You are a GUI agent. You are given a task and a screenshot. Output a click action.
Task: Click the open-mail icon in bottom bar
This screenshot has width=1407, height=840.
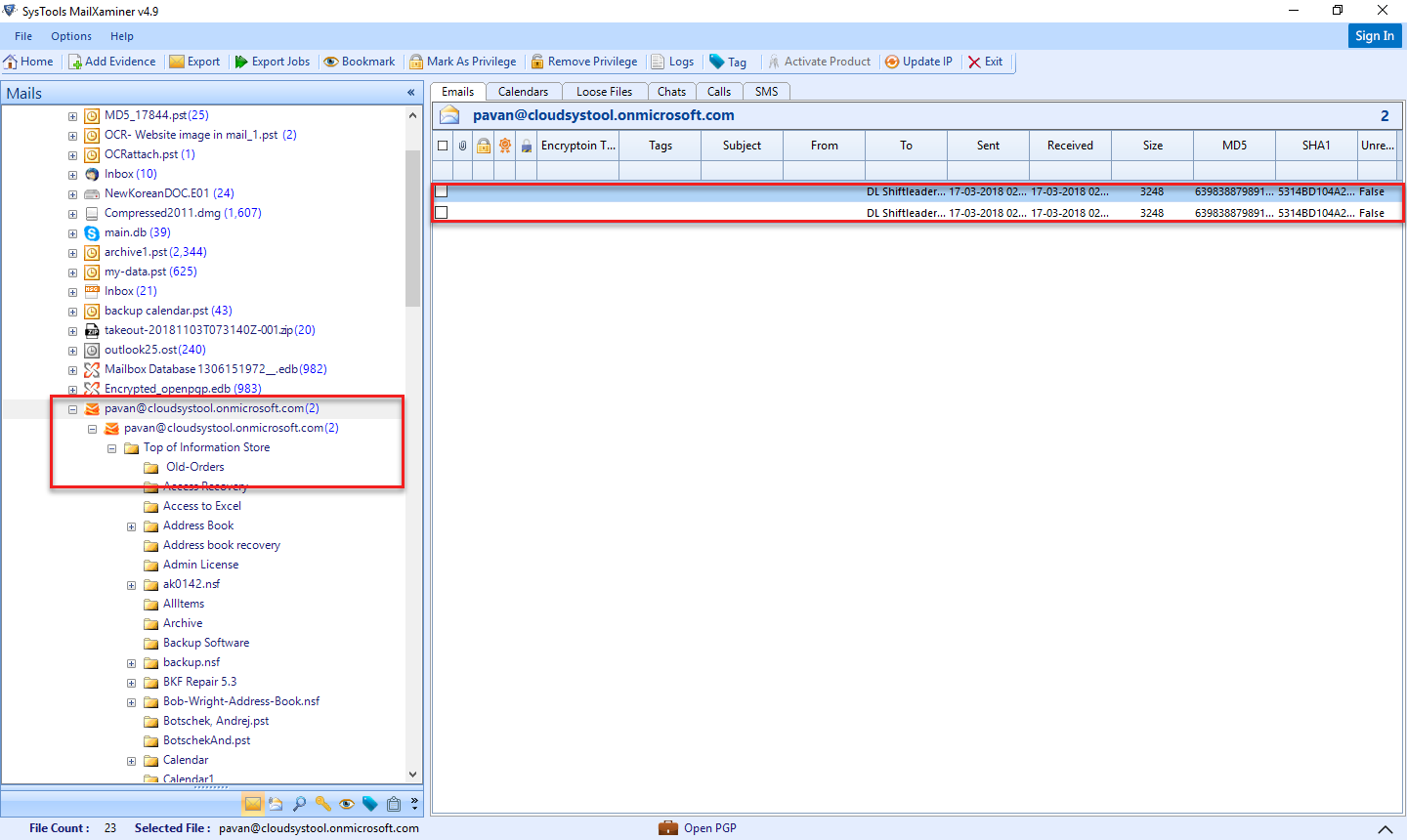tap(276, 804)
